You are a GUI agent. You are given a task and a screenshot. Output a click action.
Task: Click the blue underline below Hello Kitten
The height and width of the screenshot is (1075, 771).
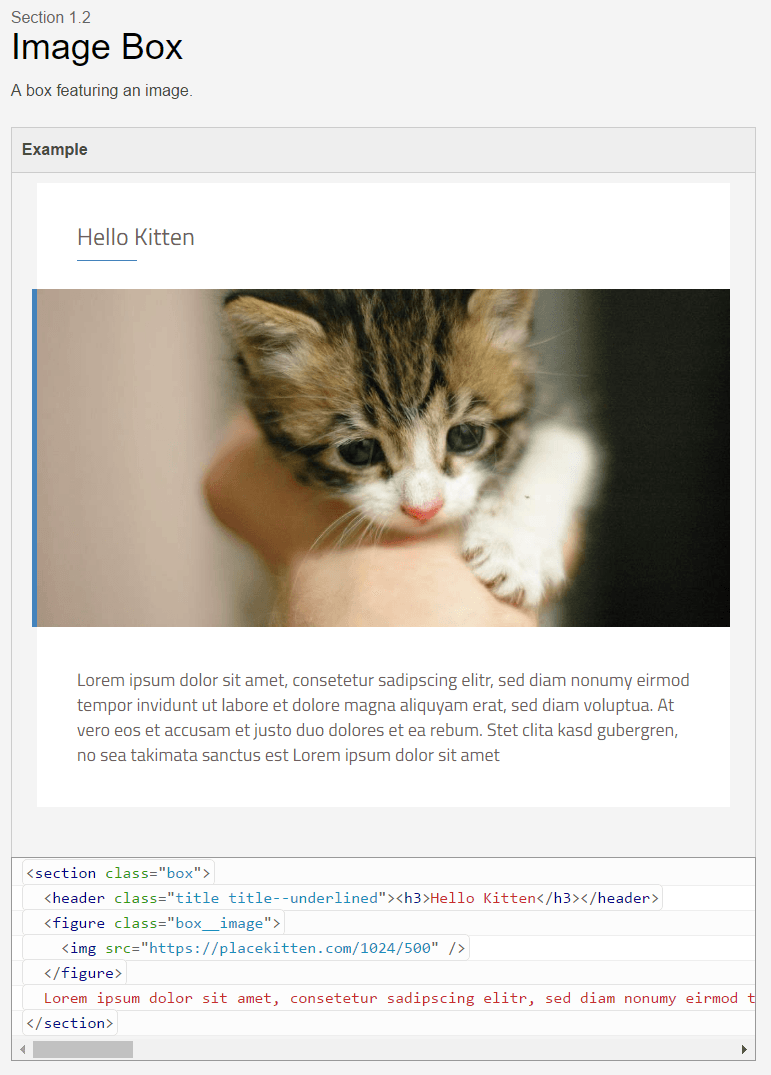pyautogui.click(x=106, y=260)
